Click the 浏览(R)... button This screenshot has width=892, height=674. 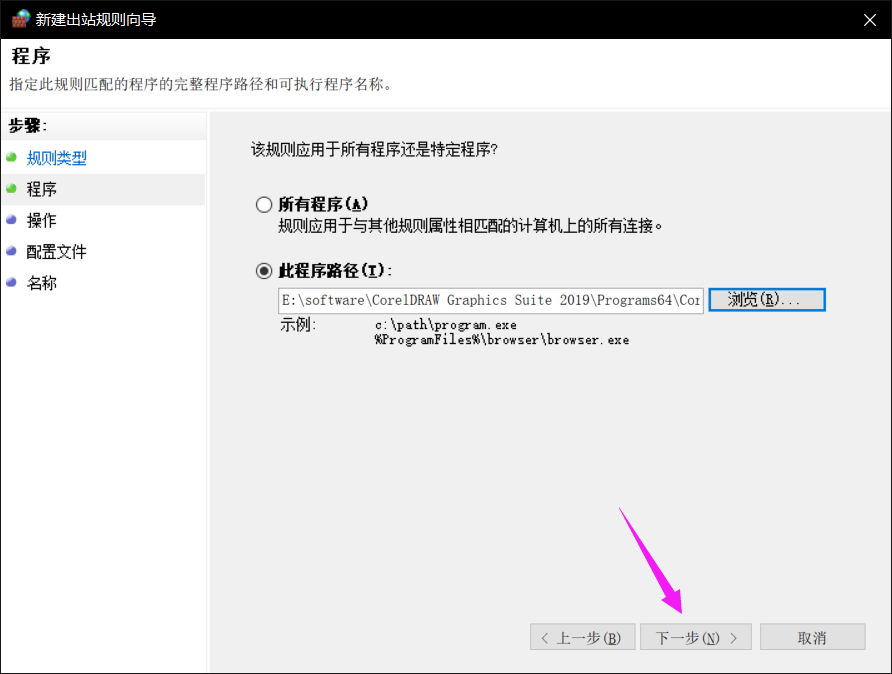point(766,300)
